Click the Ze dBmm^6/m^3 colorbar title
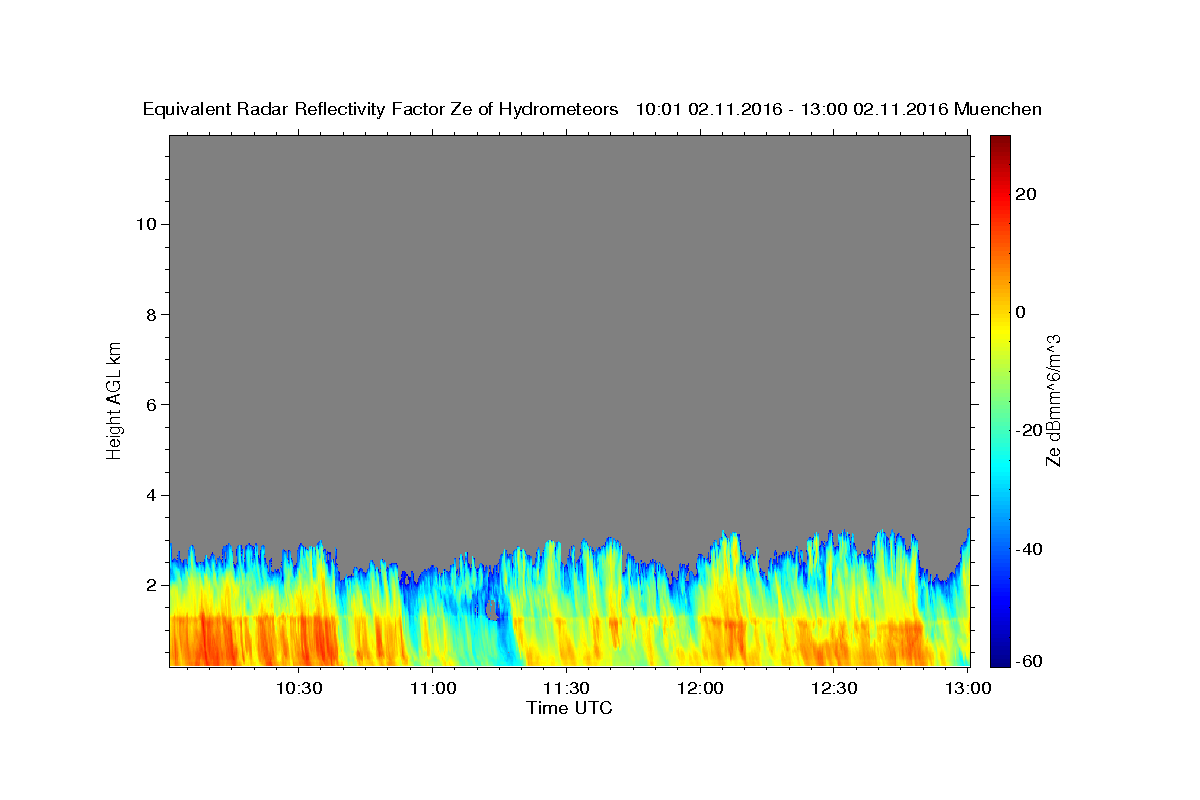The height and width of the screenshot is (800, 1200). [1053, 400]
